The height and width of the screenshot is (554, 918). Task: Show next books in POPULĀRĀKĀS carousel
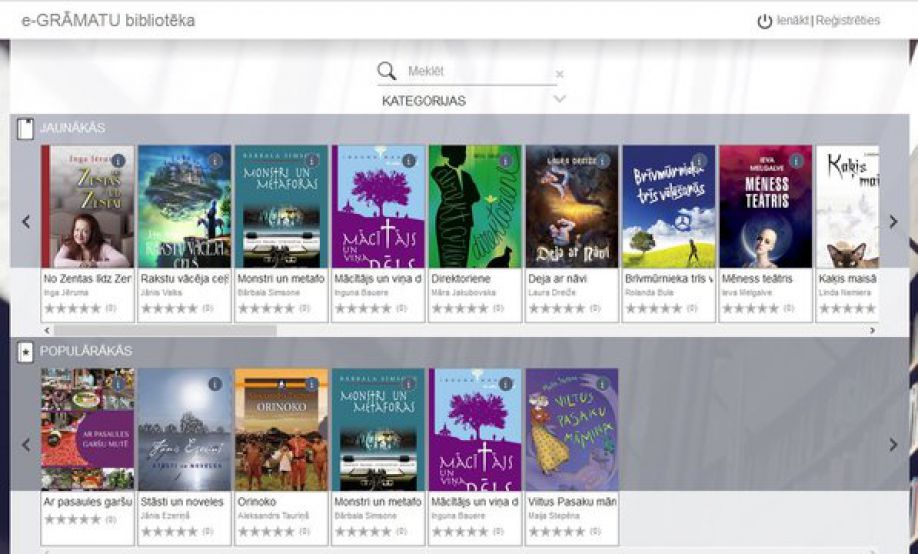pos(893,444)
